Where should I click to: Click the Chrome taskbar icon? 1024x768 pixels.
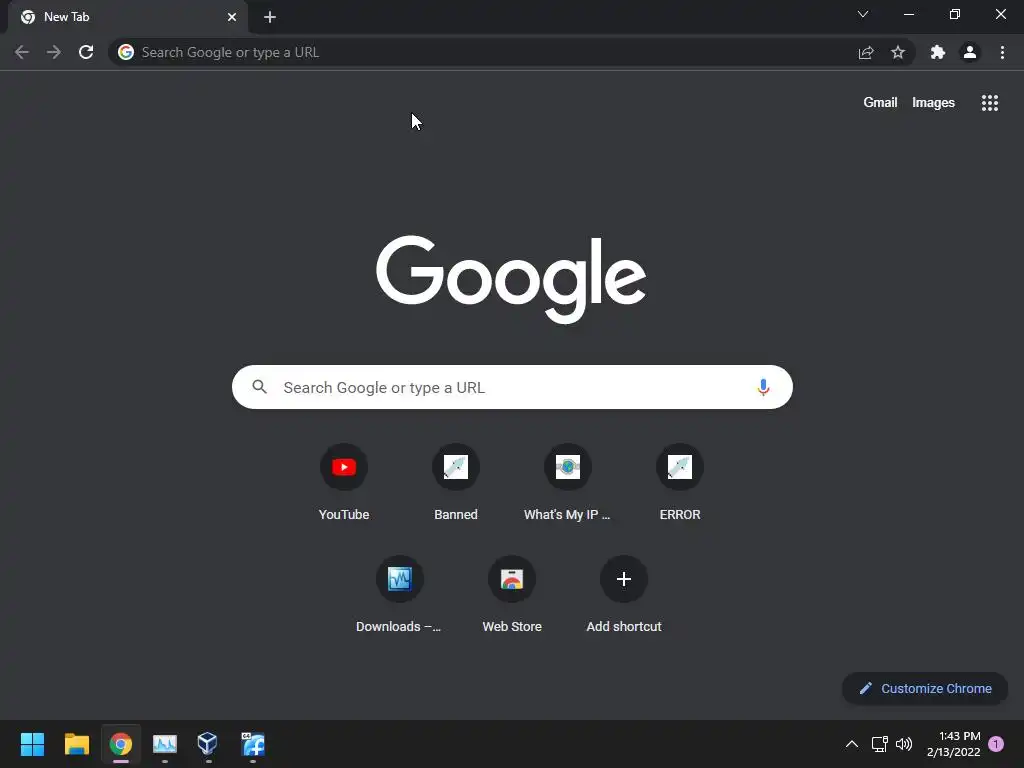(121, 744)
